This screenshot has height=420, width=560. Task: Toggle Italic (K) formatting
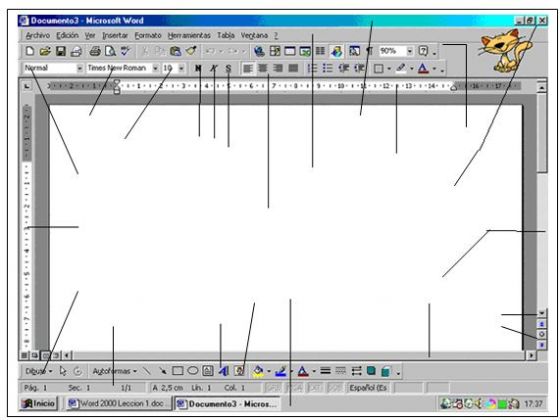pyautogui.click(x=214, y=68)
